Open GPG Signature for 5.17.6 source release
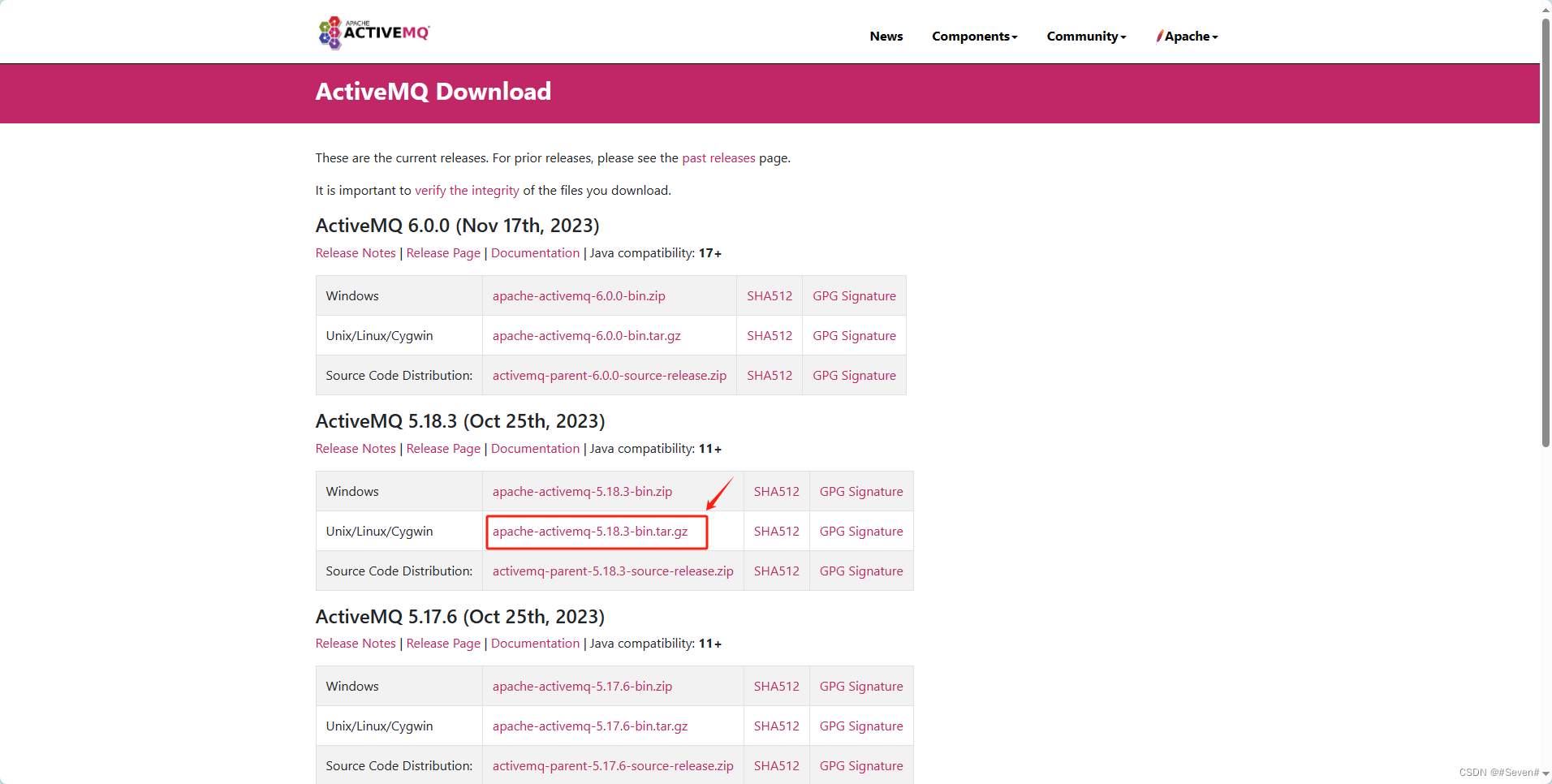Screen dimensions: 1552x784 coord(861,766)
